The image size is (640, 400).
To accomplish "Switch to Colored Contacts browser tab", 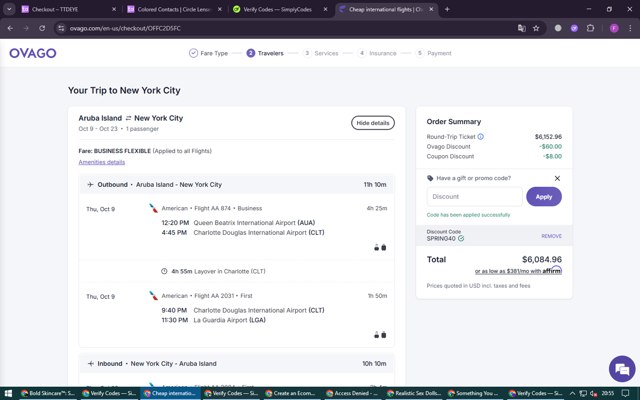I will point(174,9).
